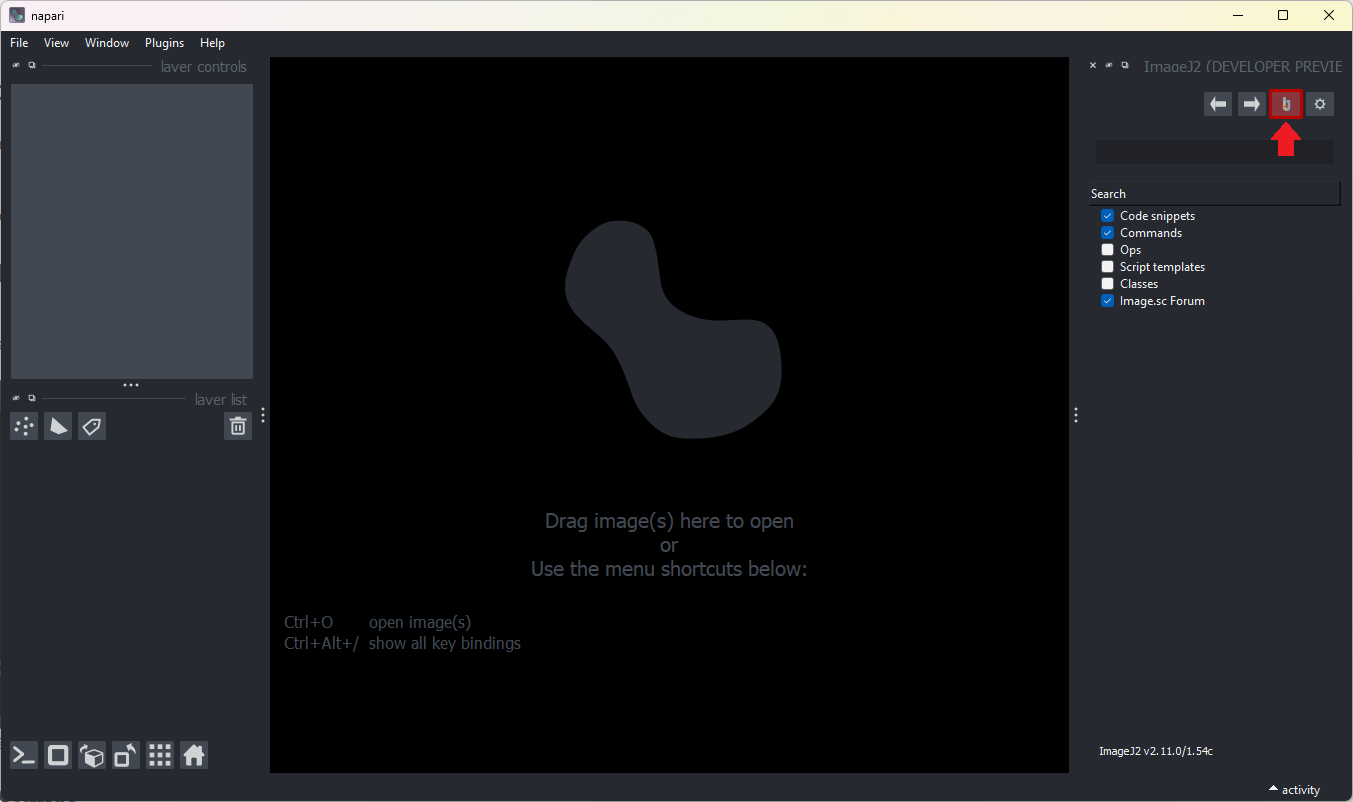The height and width of the screenshot is (802, 1353).
Task: Expand the activity panel
Action: click(x=1294, y=790)
